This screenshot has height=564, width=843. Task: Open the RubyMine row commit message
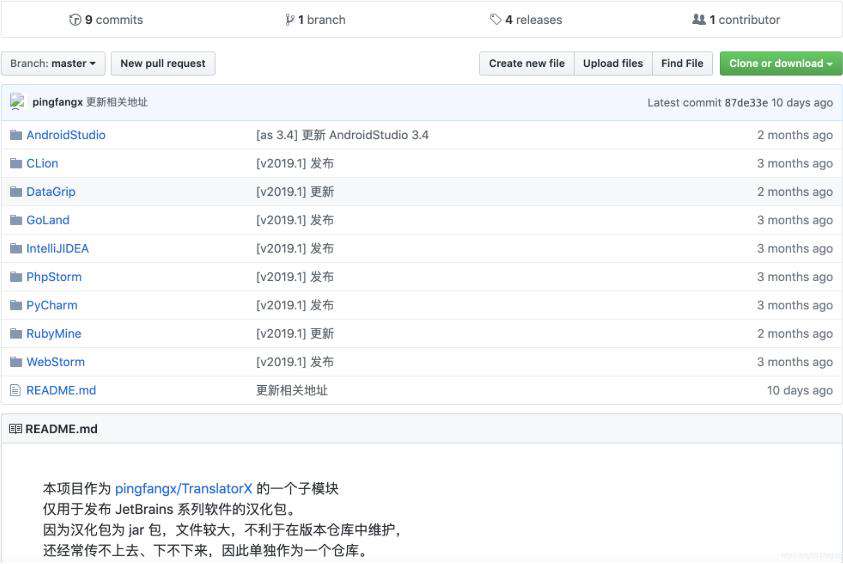click(x=295, y=334)
